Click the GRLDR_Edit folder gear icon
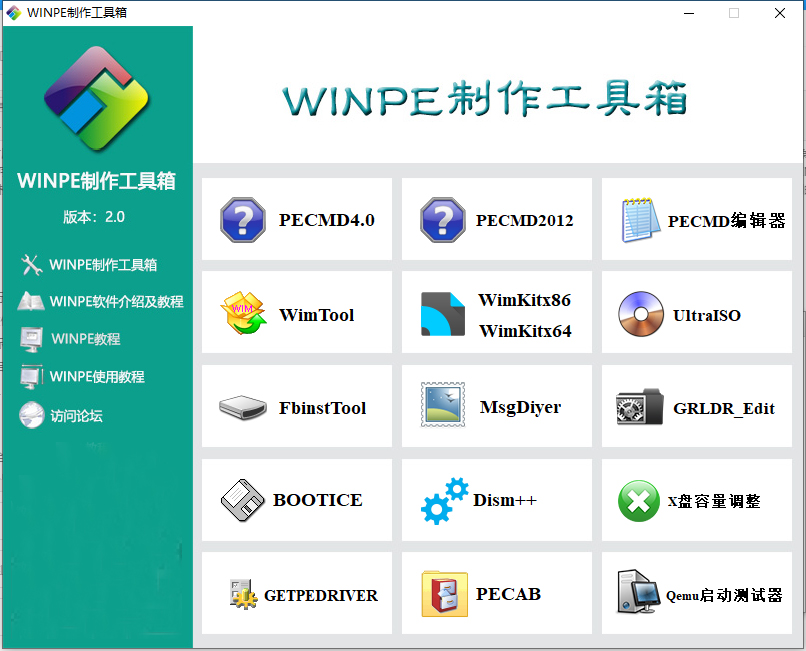Image resolution: width=806 pixels, height=651 pixels. pos(640,407)
